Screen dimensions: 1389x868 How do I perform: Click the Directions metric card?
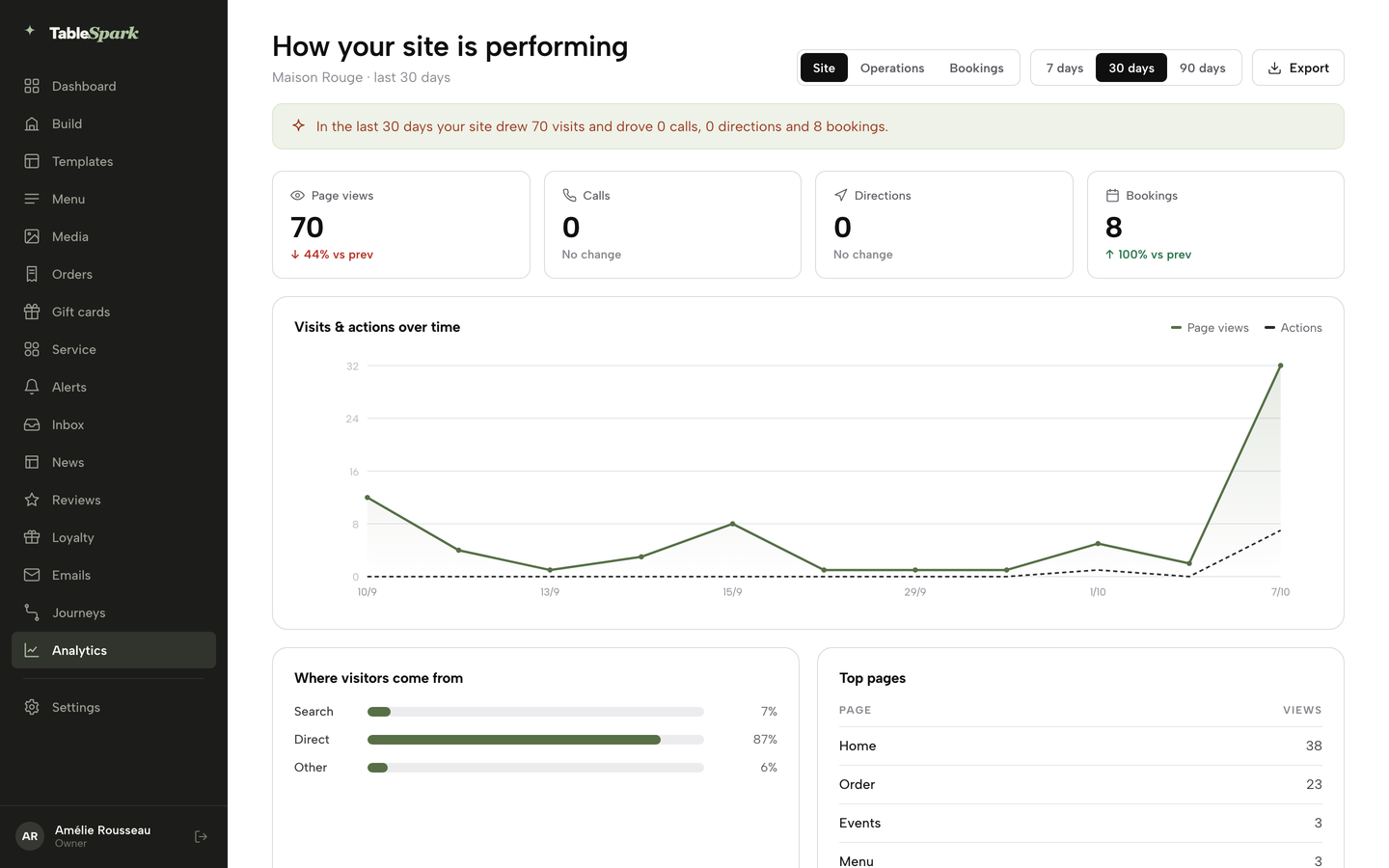(x=944, y=225)
